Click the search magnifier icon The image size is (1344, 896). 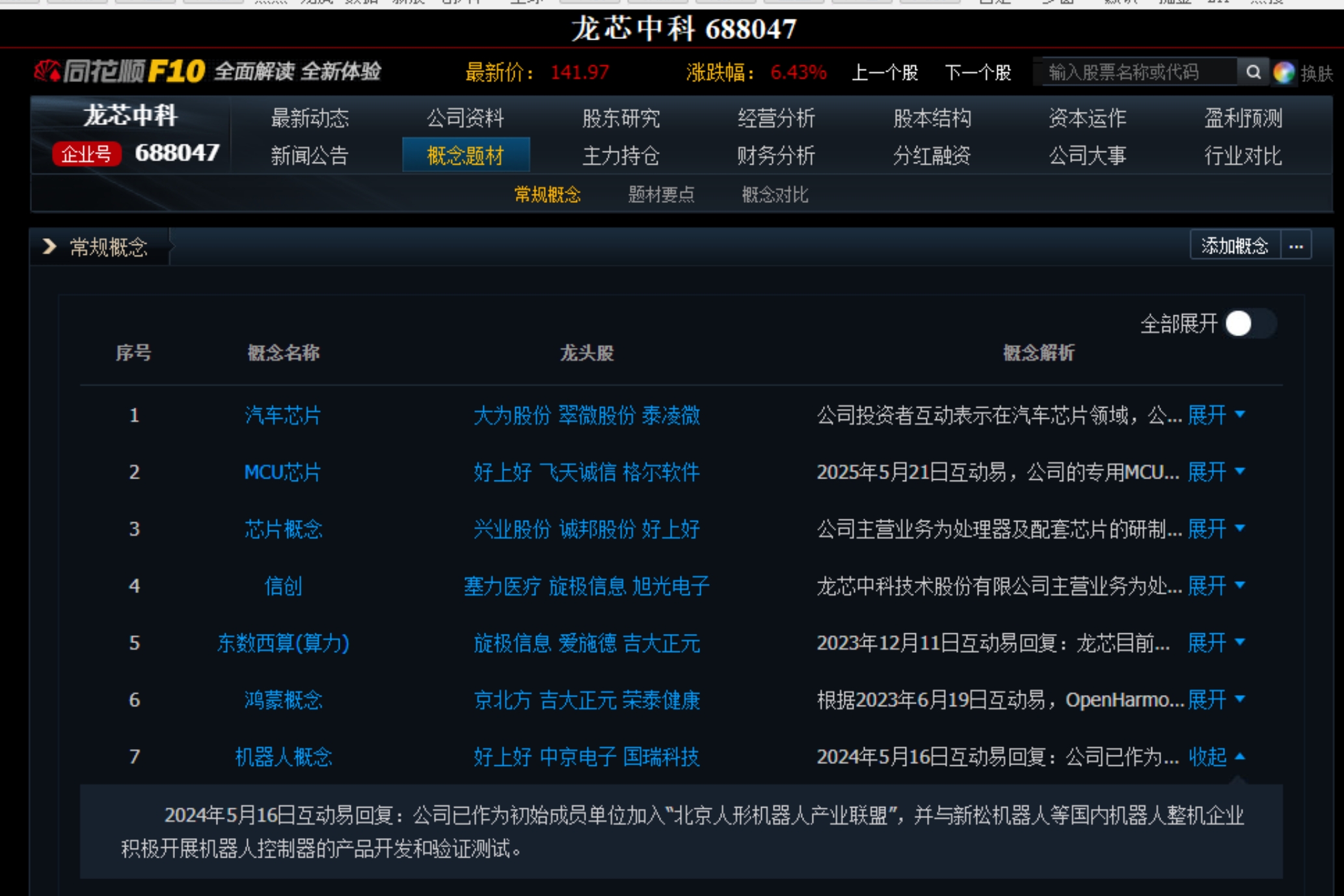point(1253,72)
